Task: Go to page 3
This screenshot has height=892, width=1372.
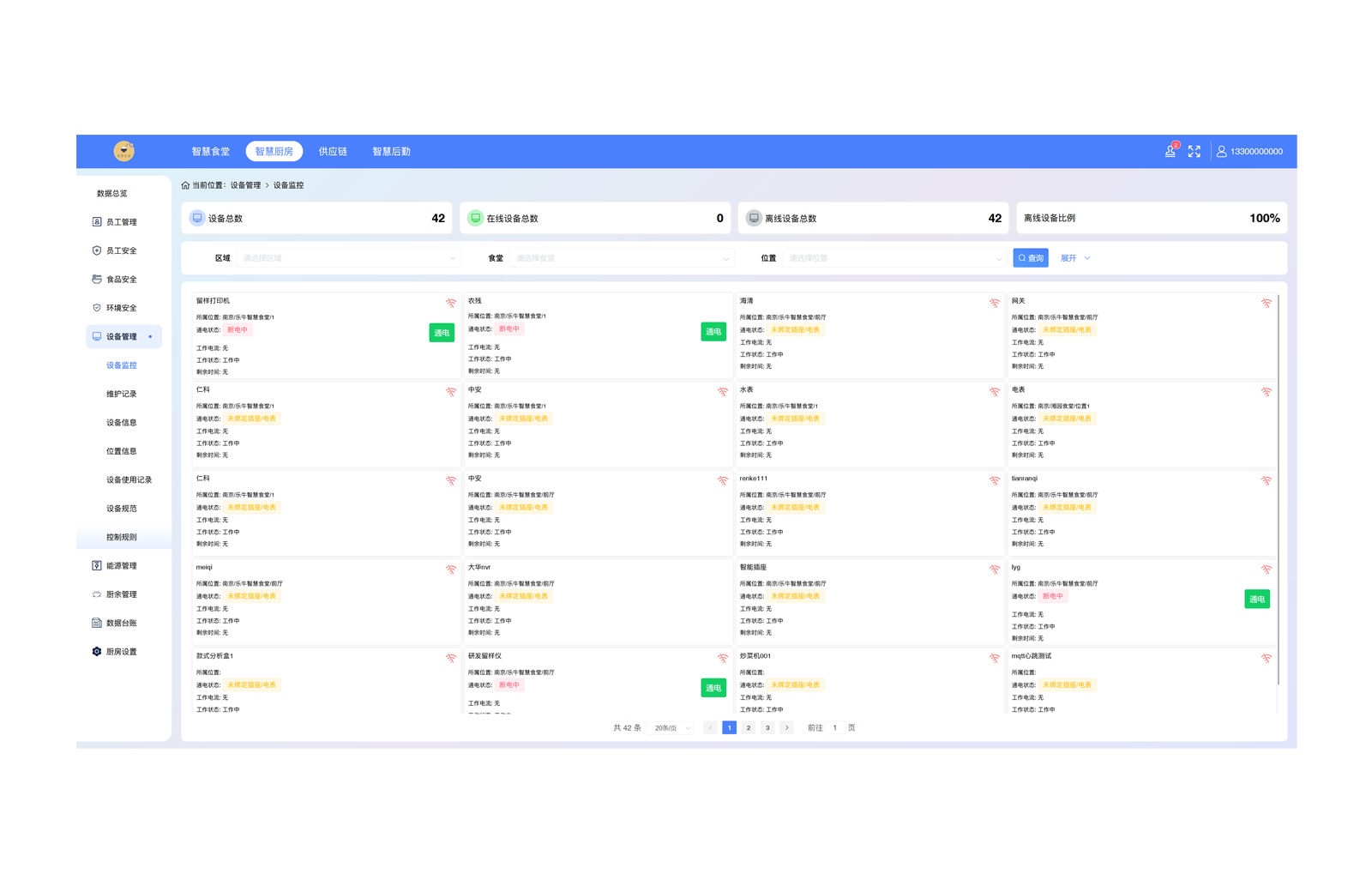Action: click(767, 728)
